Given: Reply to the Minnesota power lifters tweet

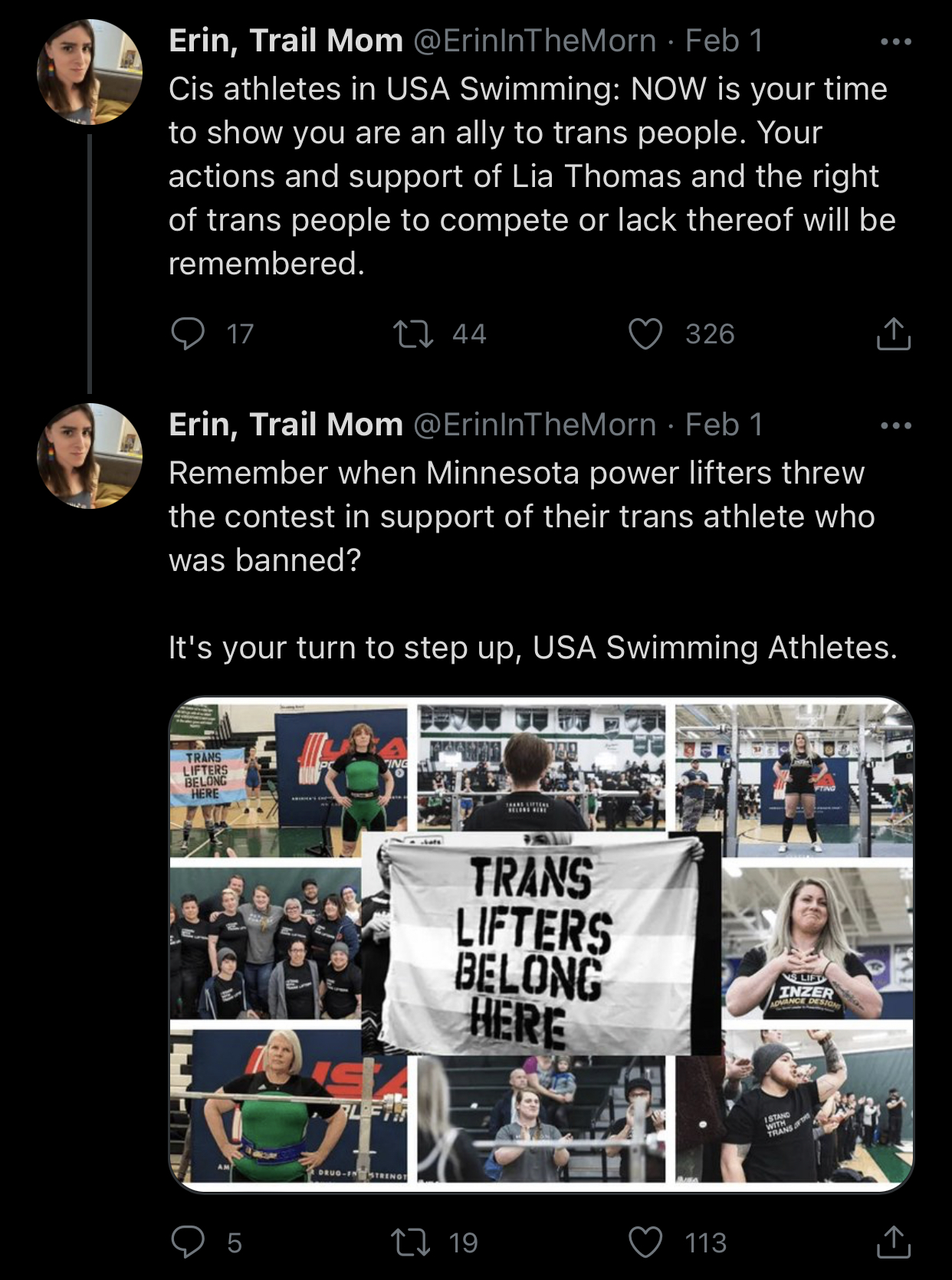Looking at the screenshot, I should pos(188,1242).
